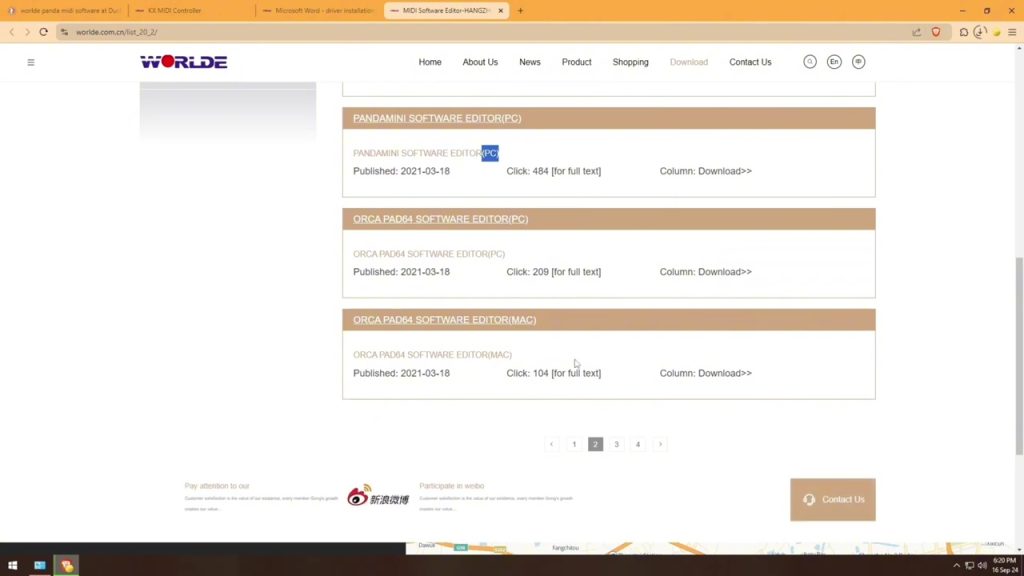Go to previous page with pagination arrow

tap(552, 444)
